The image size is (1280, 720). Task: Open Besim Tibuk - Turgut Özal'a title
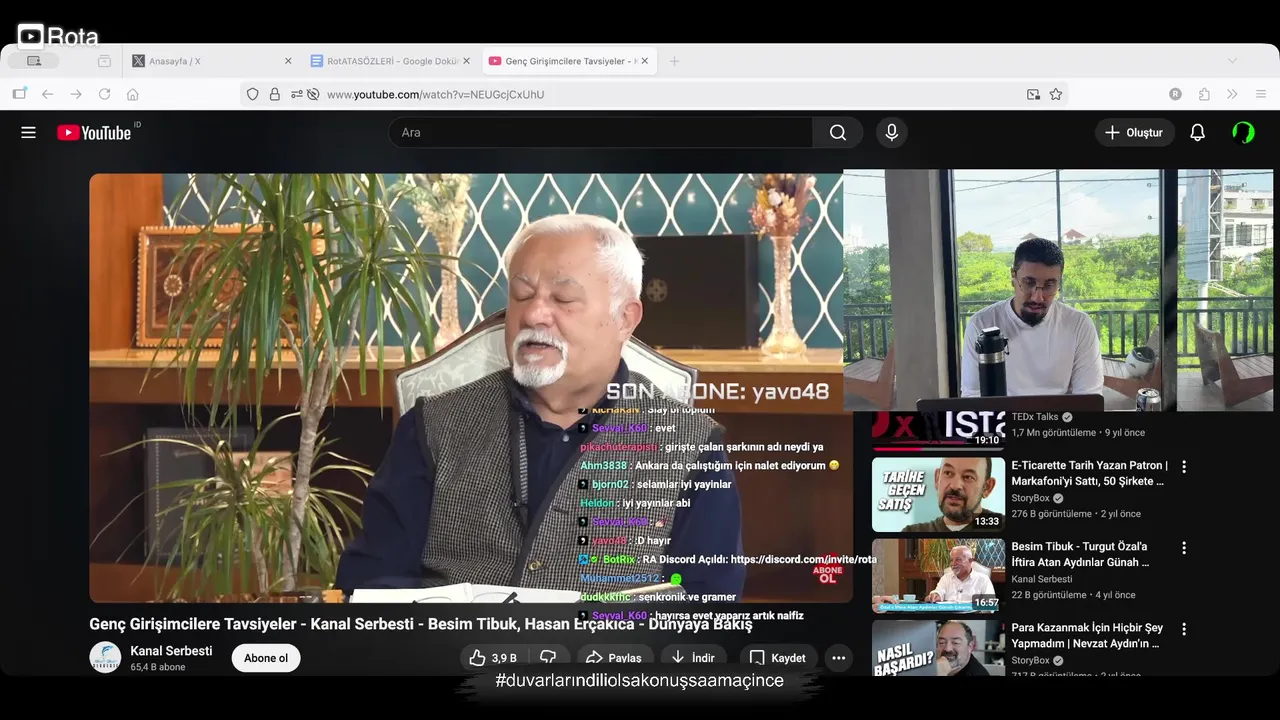1080,554
